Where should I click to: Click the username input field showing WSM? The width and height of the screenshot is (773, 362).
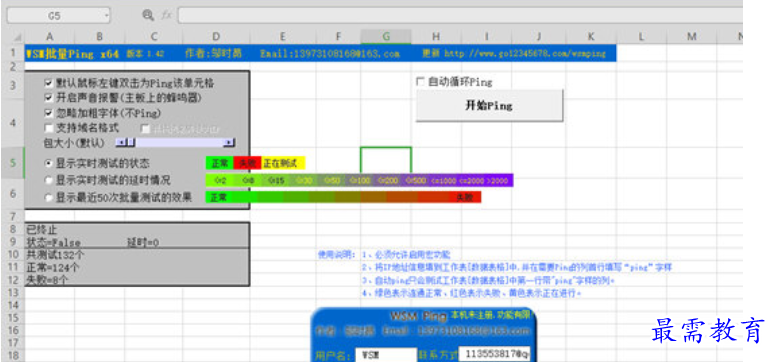tap(386, 355)
